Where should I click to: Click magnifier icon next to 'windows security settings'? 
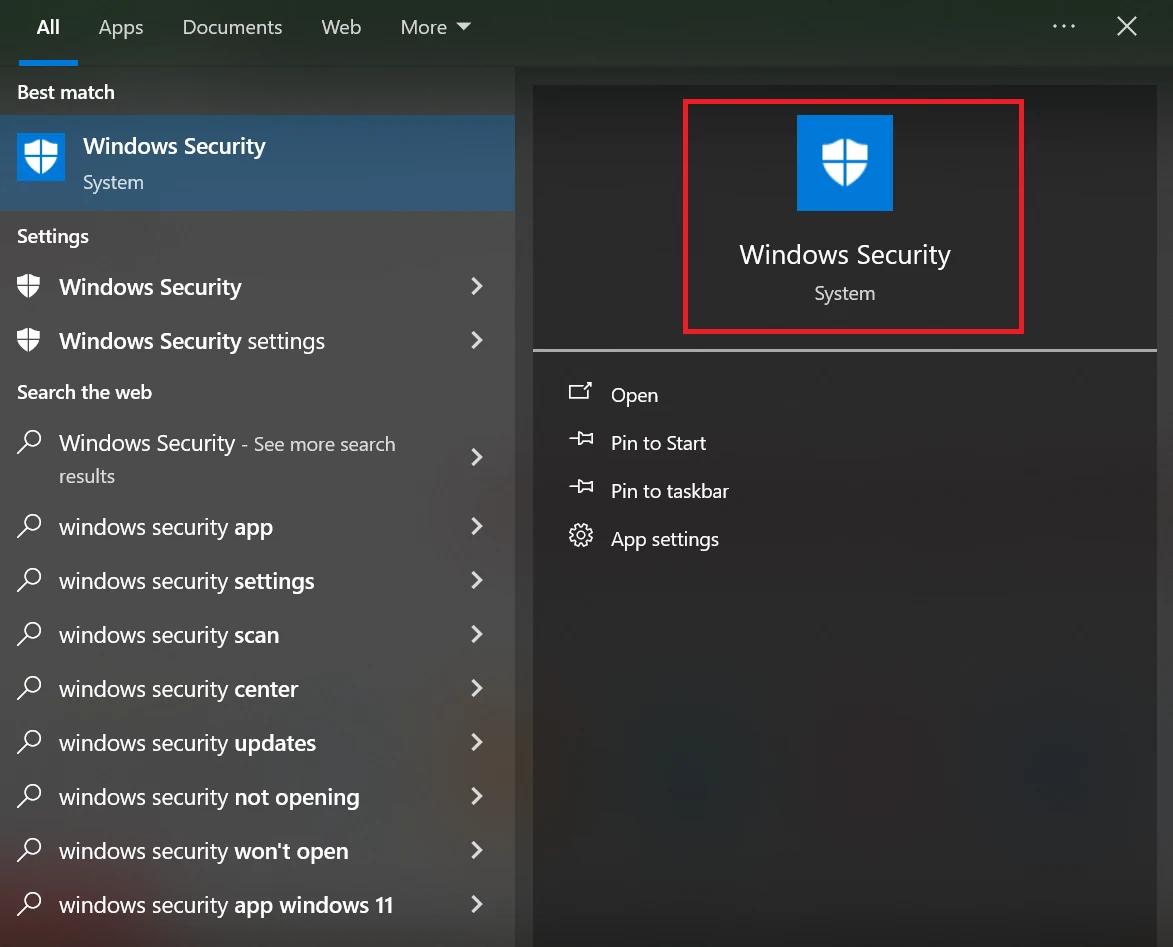(29, 579)
